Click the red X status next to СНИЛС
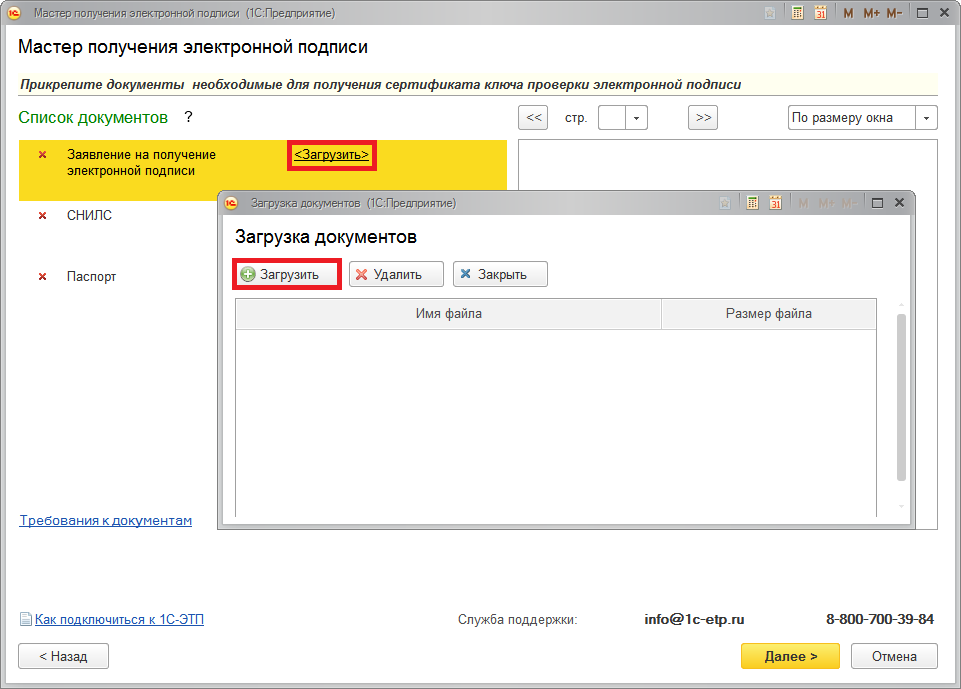961x689 pixels. pyautogui.click(x=42, y=216)
